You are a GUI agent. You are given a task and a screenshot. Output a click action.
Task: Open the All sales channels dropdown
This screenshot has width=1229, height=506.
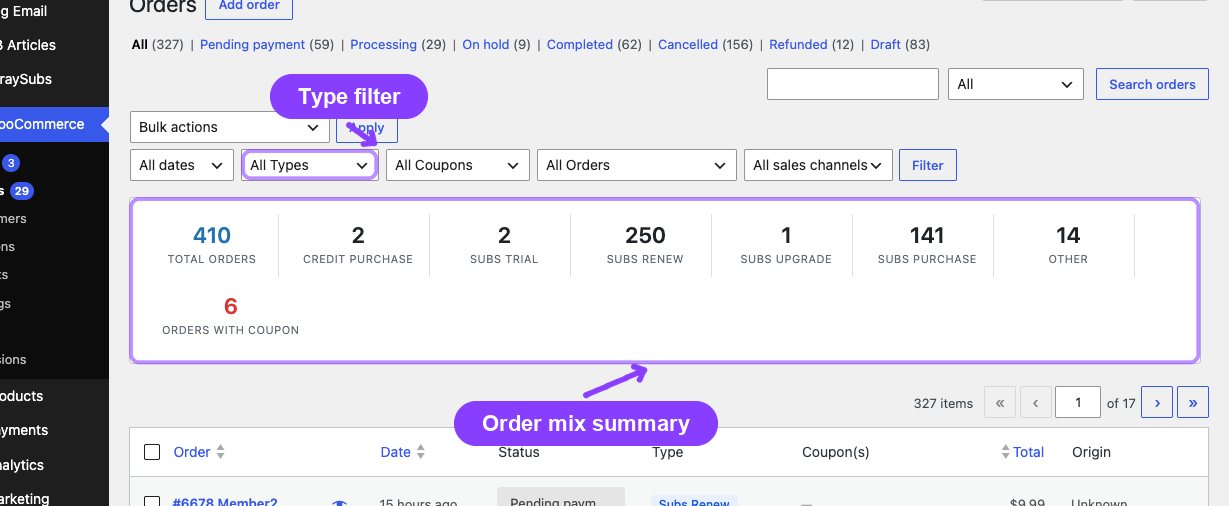818,165
